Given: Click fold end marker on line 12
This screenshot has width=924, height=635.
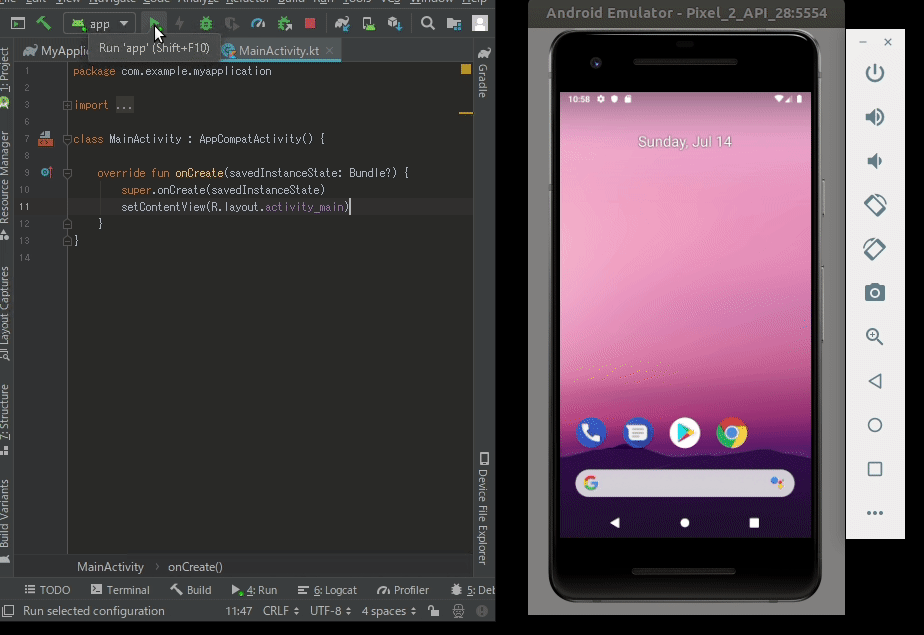Looking at the screenshot, I should pyautogui.click(x=67, y=224).
